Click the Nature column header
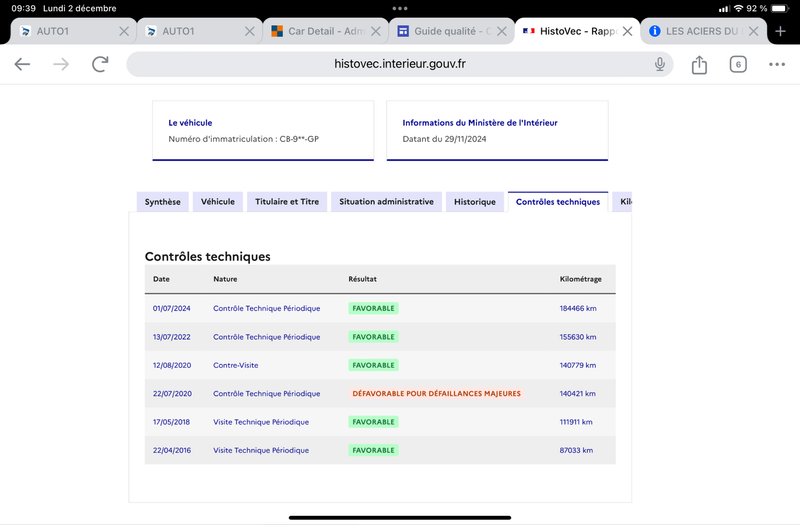The width and height of the screenshot is (800, 525). pos(225,279)
